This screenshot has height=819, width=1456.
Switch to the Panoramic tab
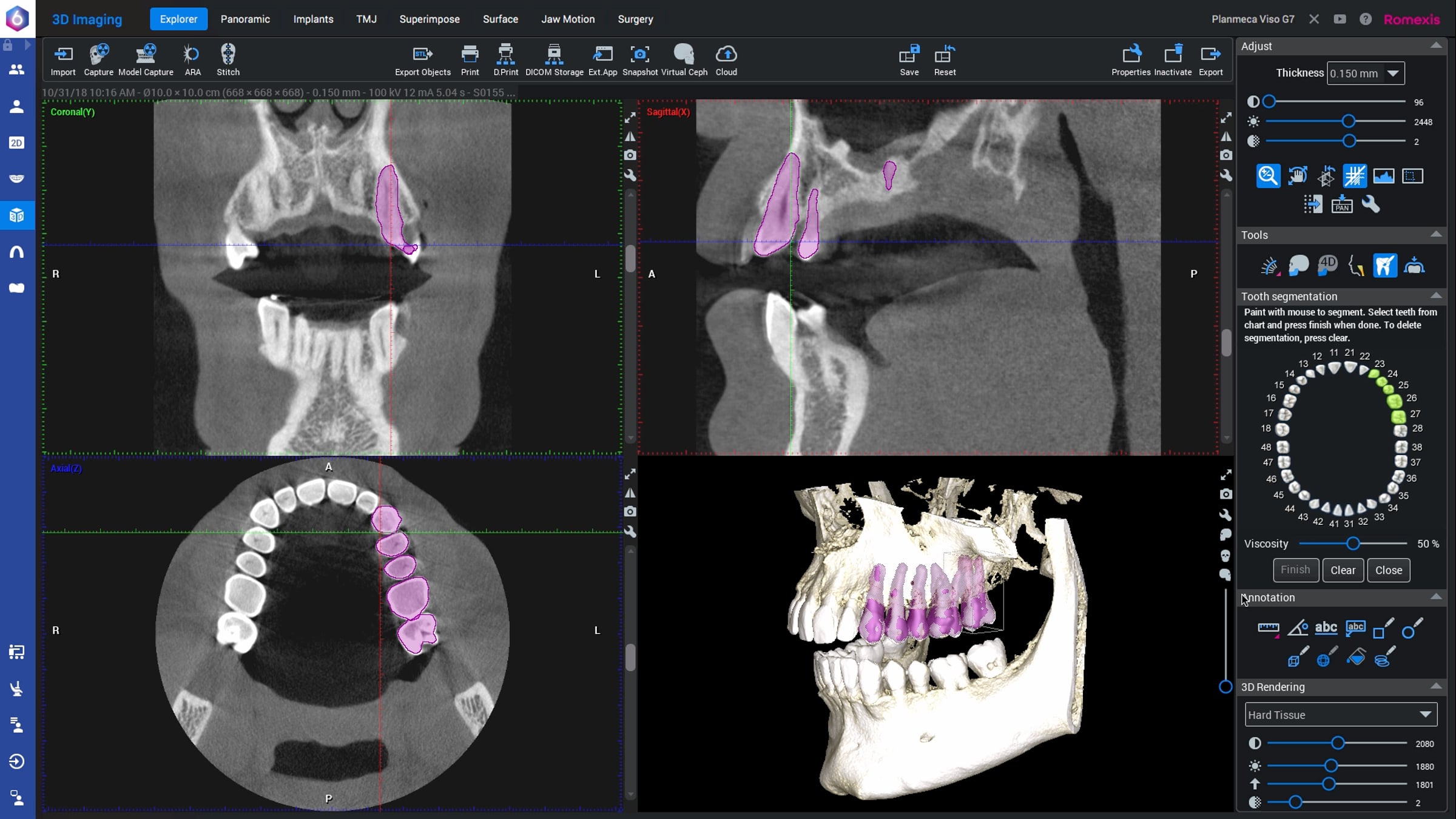245,19
